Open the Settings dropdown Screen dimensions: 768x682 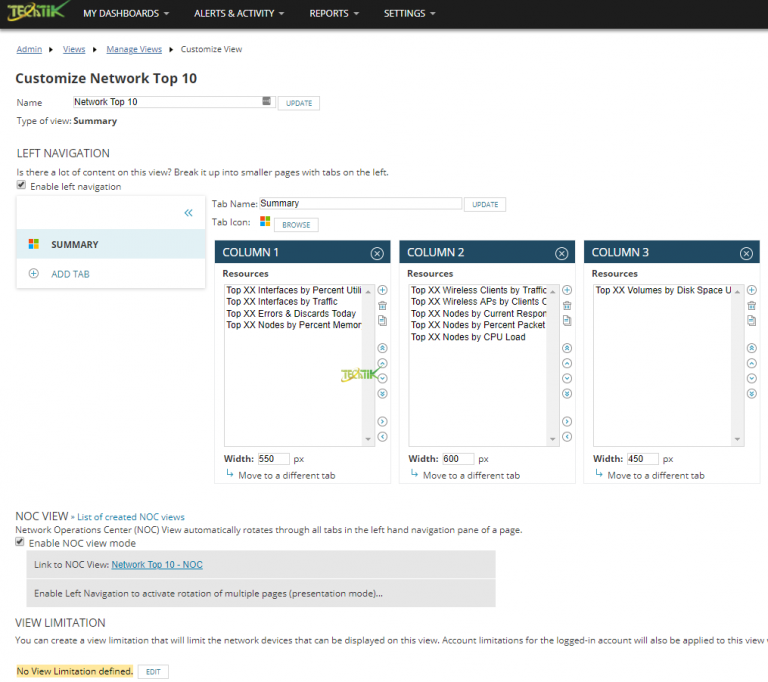[x=410, y=14]
